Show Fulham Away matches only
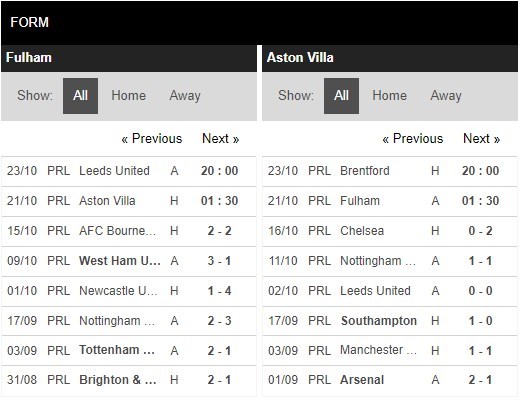The image size is (521, 409). [185, 96]
